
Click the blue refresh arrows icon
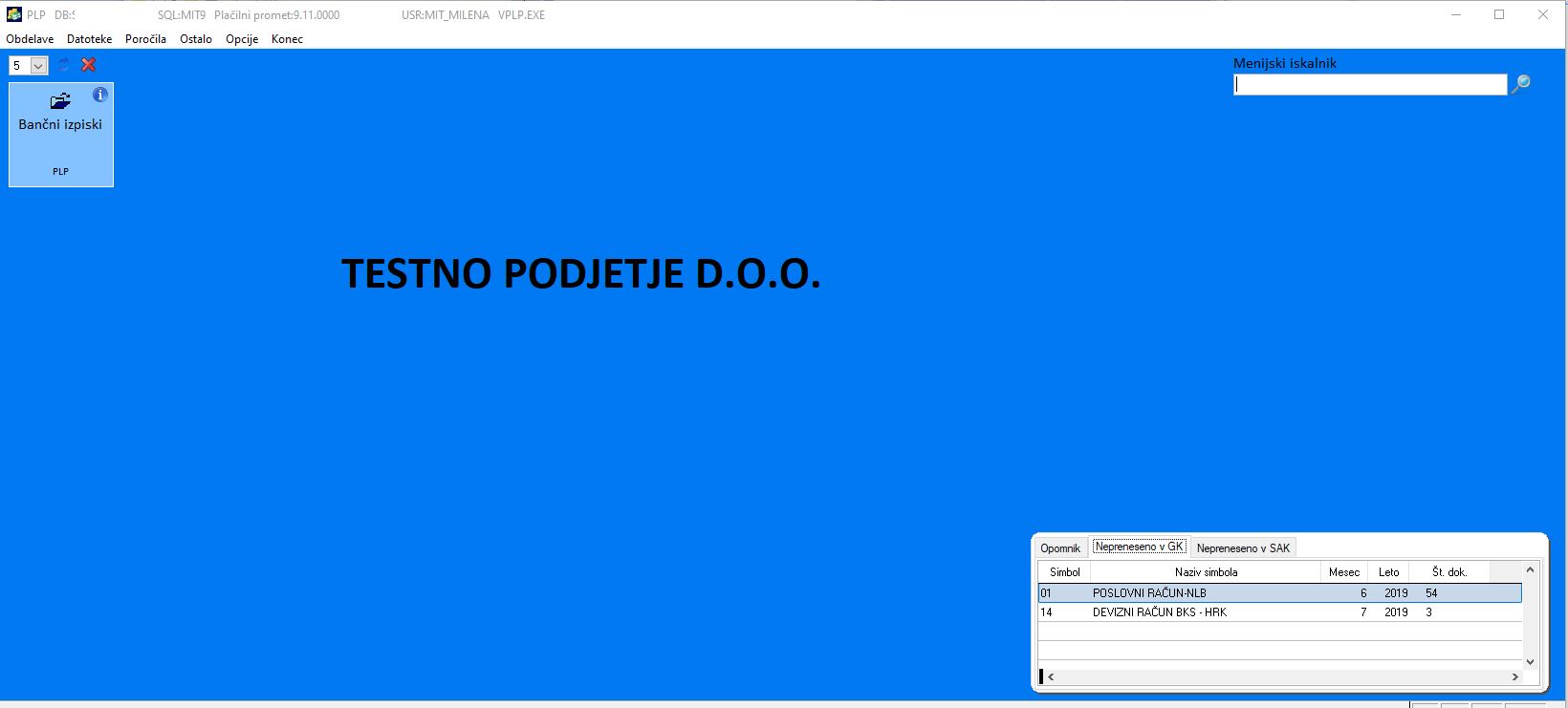[64, 65]
